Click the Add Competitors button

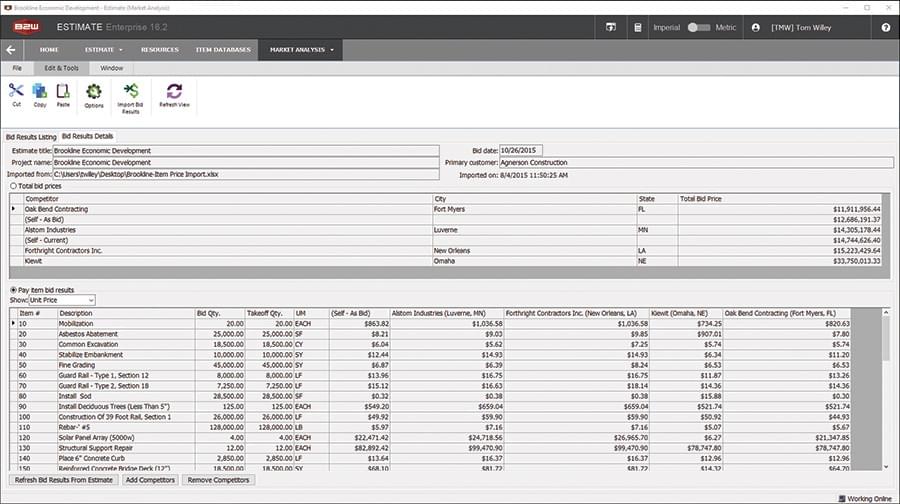point(152,480)
